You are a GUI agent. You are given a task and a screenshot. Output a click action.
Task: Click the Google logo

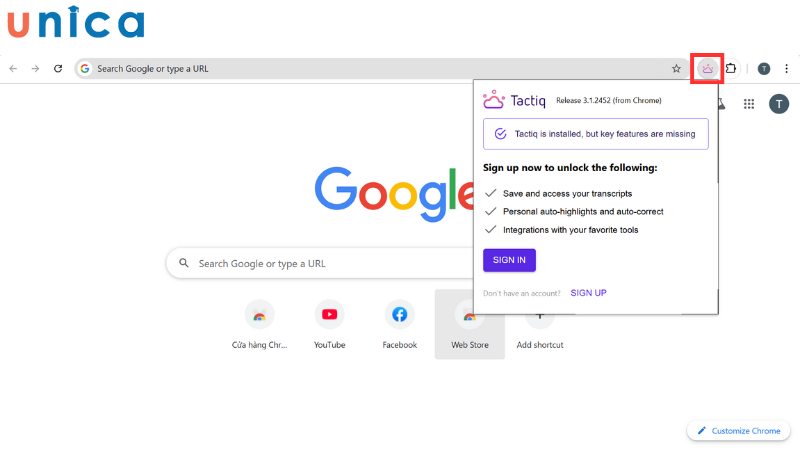point(394,193)
